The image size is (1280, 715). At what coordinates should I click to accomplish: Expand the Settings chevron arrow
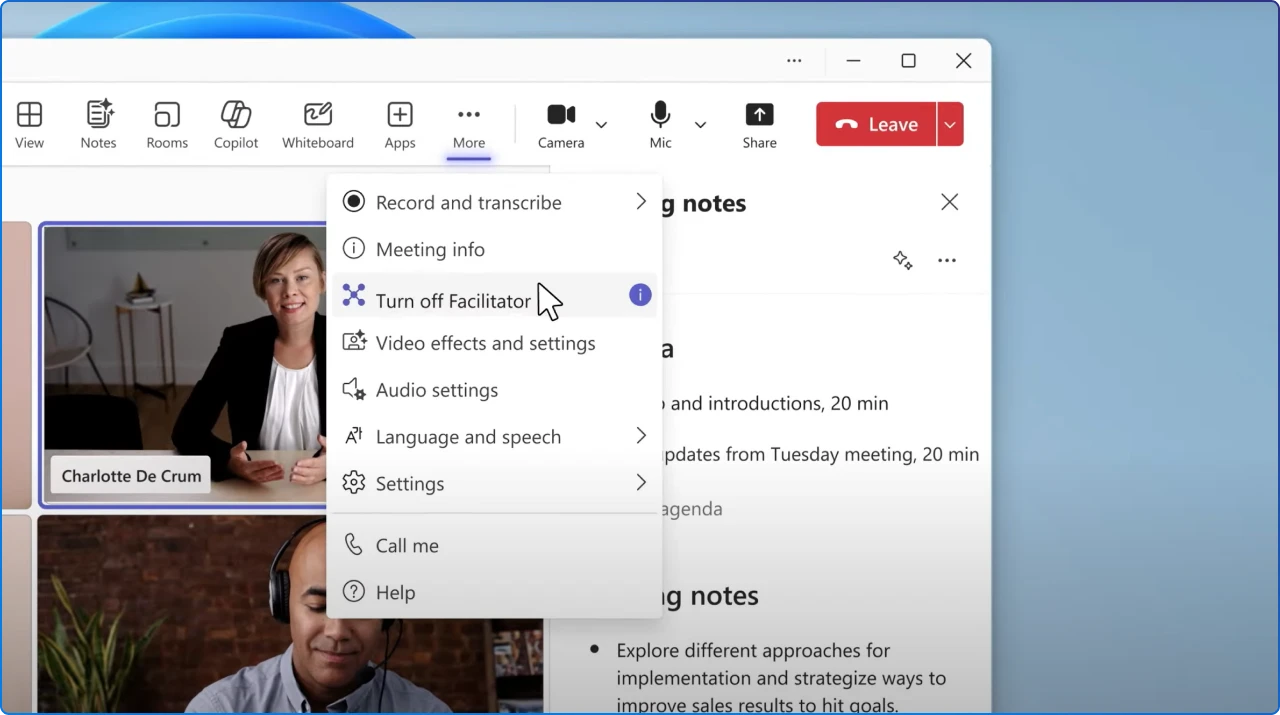641,483
